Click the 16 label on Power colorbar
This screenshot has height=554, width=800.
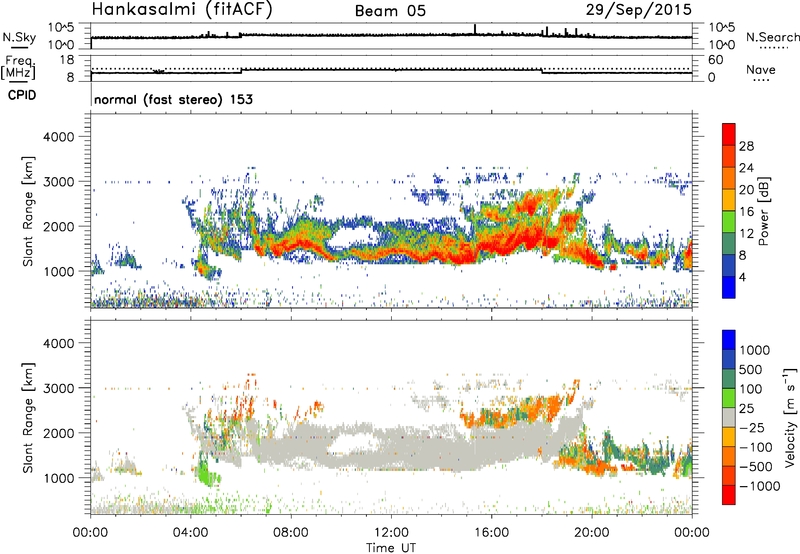pyautogui.click(x=746, y=212)
